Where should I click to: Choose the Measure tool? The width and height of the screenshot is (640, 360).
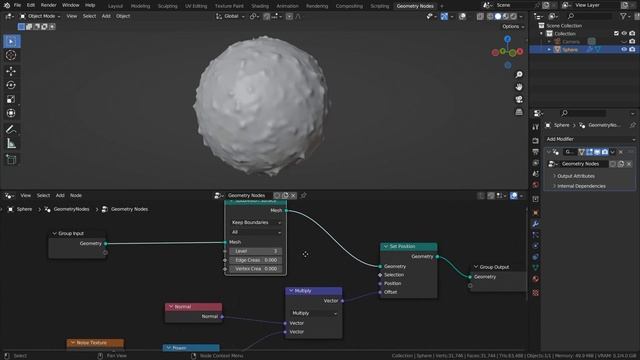pos(11,143)
